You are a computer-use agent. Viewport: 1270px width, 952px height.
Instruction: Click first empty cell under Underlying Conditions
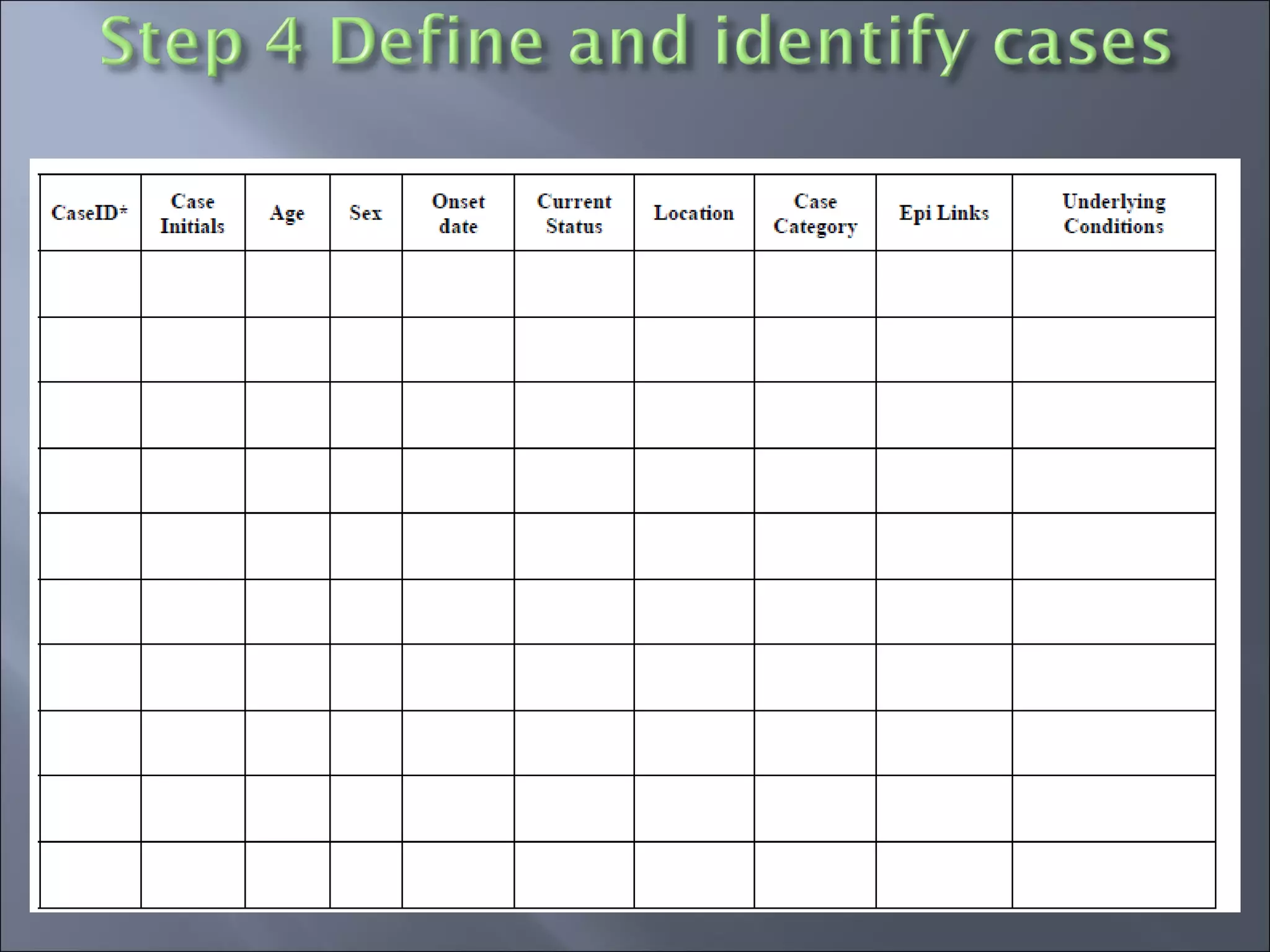1113,284
